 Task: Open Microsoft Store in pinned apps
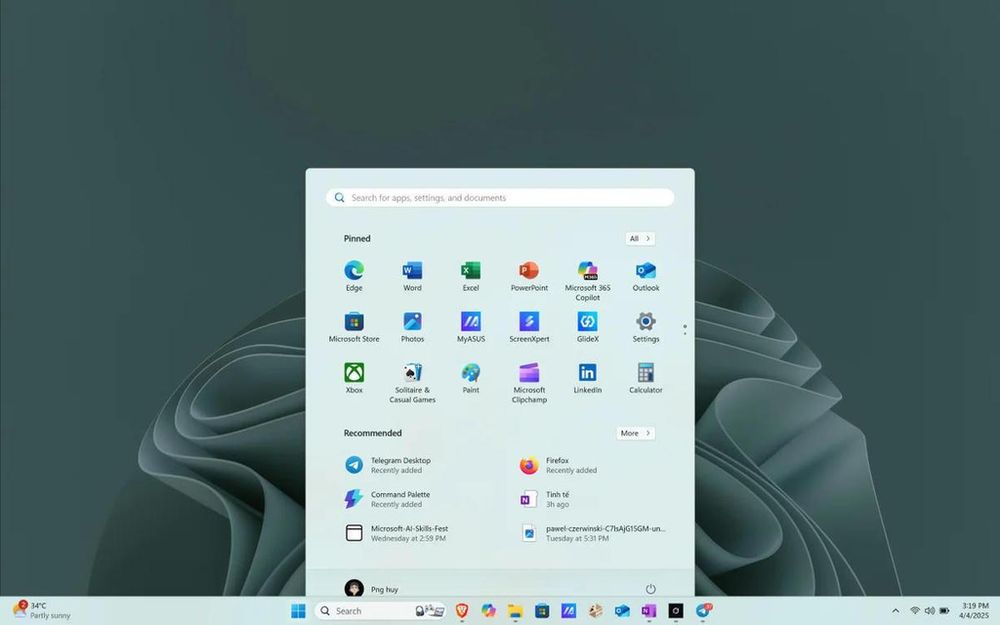point(354,327)
